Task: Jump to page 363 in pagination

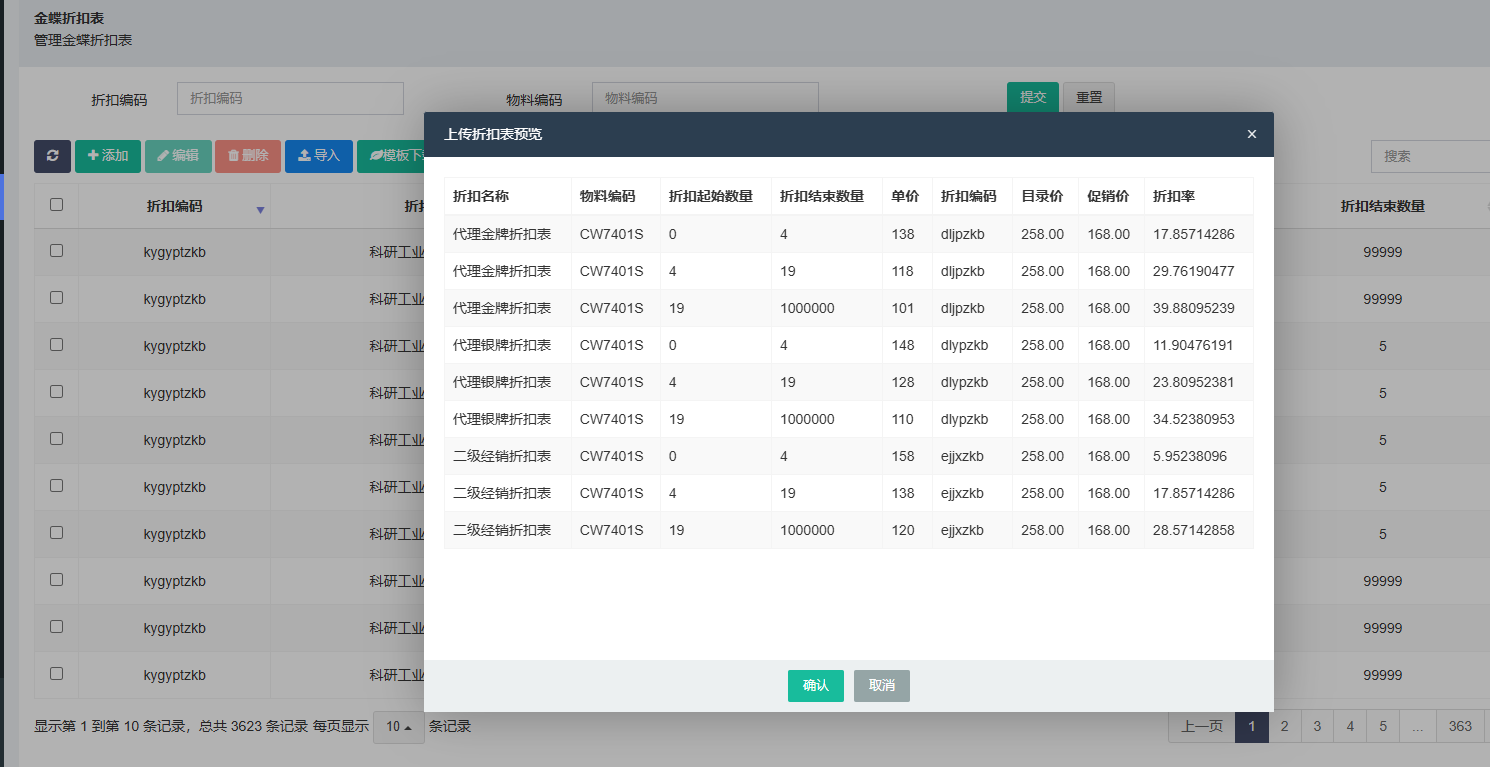Action: [x=1460, y=726]
